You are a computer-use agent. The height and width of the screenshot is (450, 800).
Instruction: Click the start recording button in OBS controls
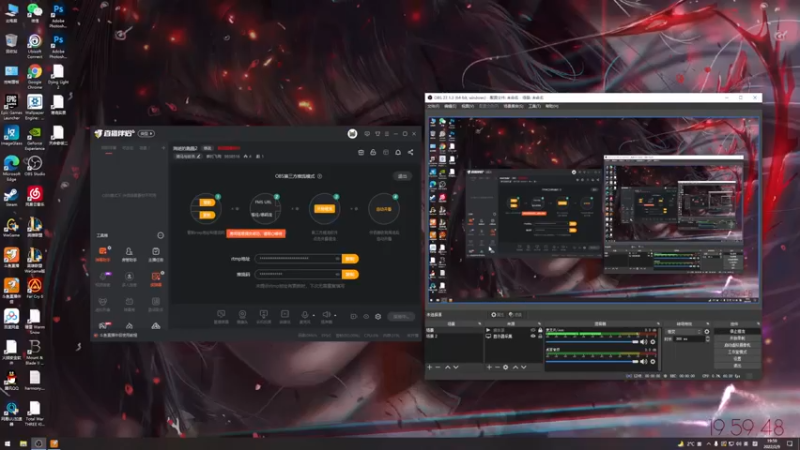[x=737, y=338]
